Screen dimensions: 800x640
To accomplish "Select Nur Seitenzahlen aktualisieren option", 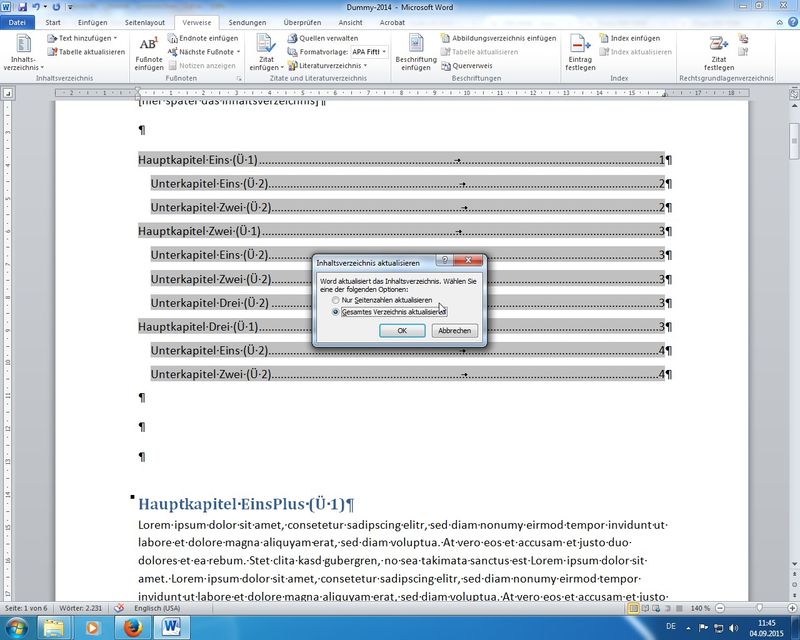I will click(381, 301).
